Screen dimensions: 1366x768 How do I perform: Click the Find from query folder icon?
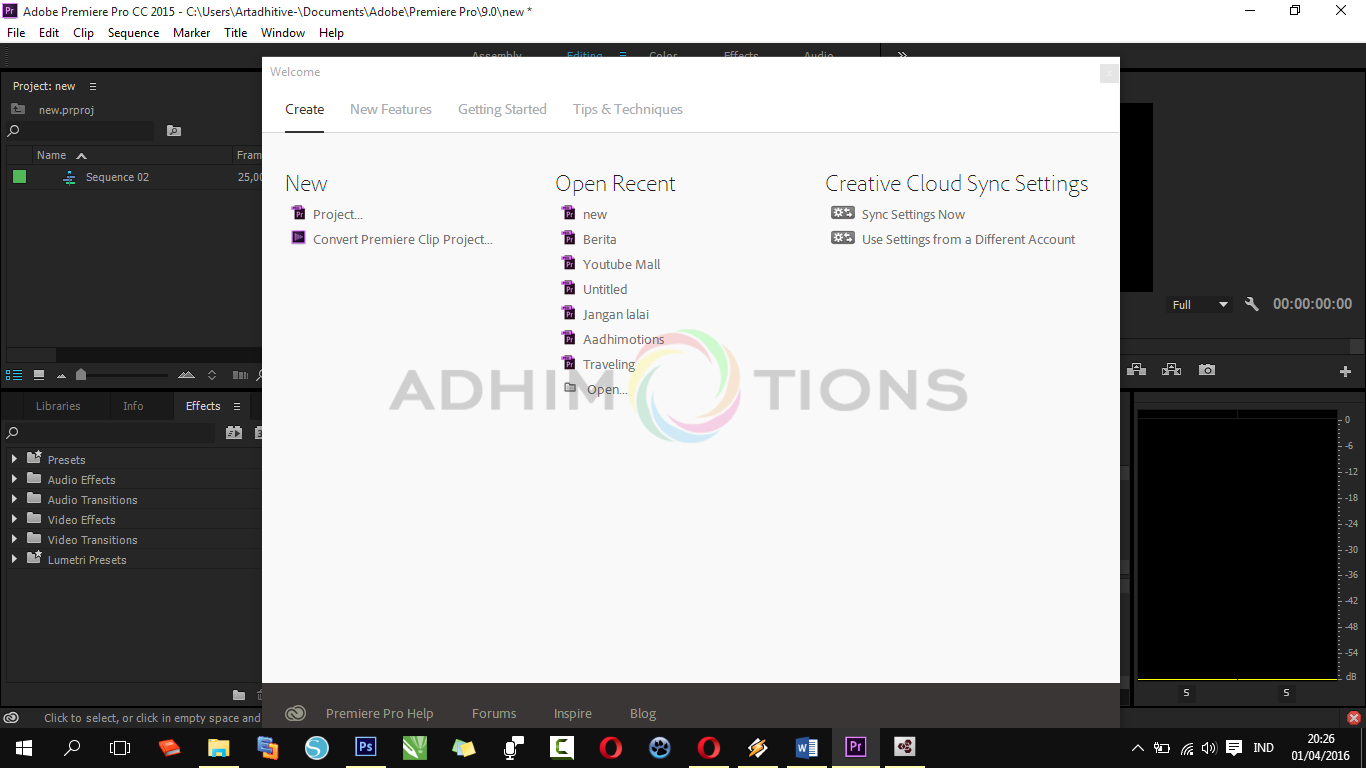174,131
